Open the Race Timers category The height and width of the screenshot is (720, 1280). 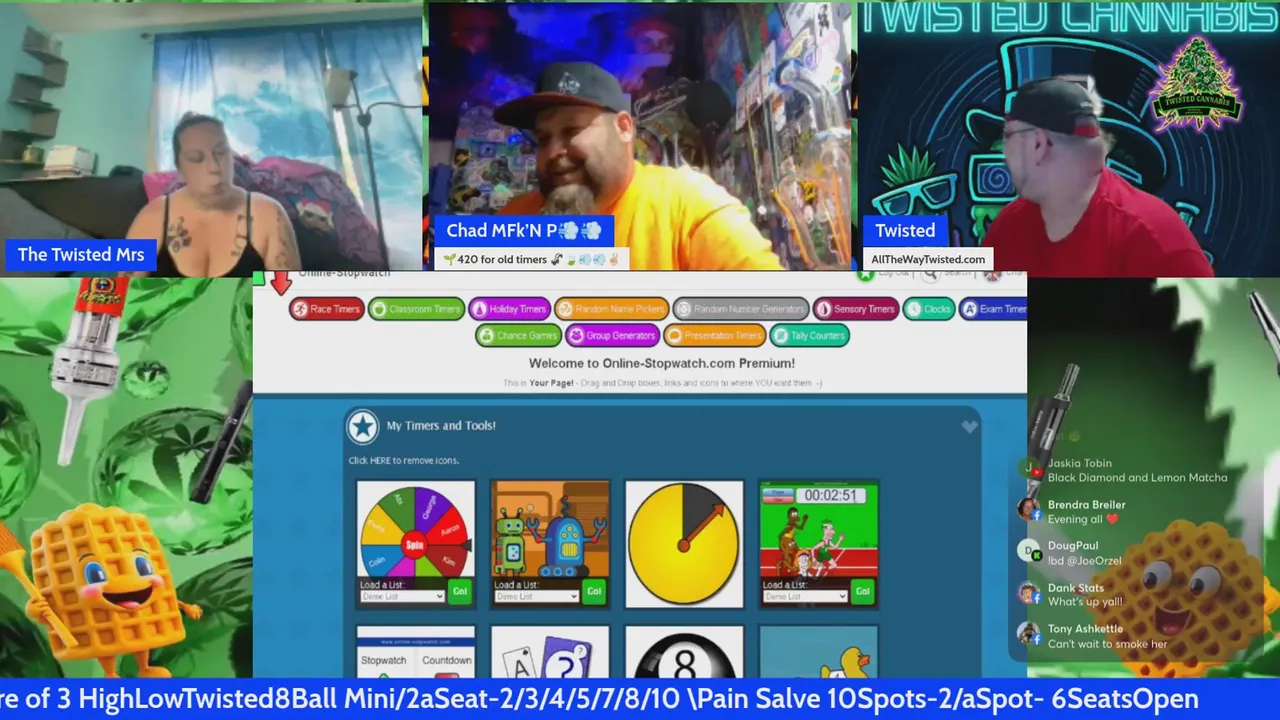tap(327, 309)
